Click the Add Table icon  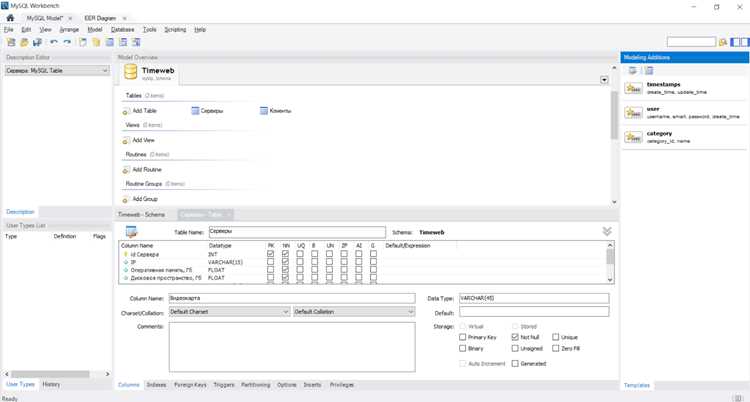[x=126, y=111]
